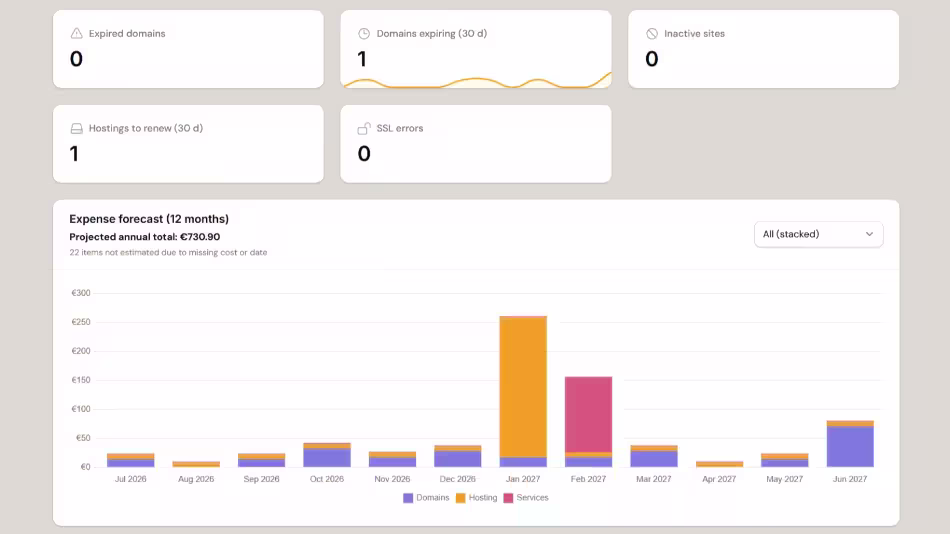The width and height of the screenshot is (950, 534).
Task: Click the Domains expiring sparkline chart
Action: click(x=477, y=81)
